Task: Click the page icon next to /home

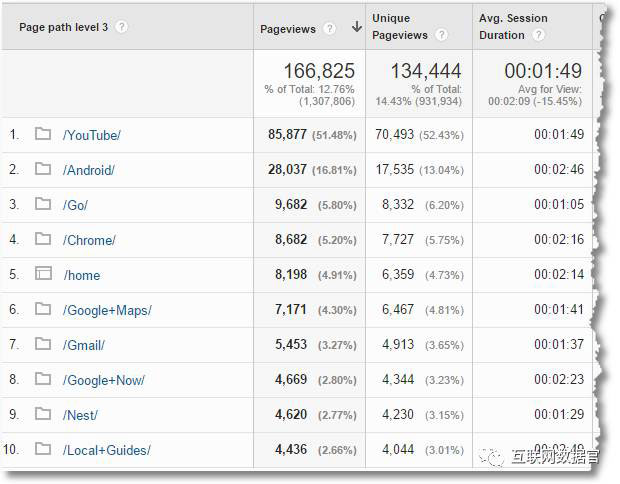Action: pyautogui.click(x=43, y=274)
